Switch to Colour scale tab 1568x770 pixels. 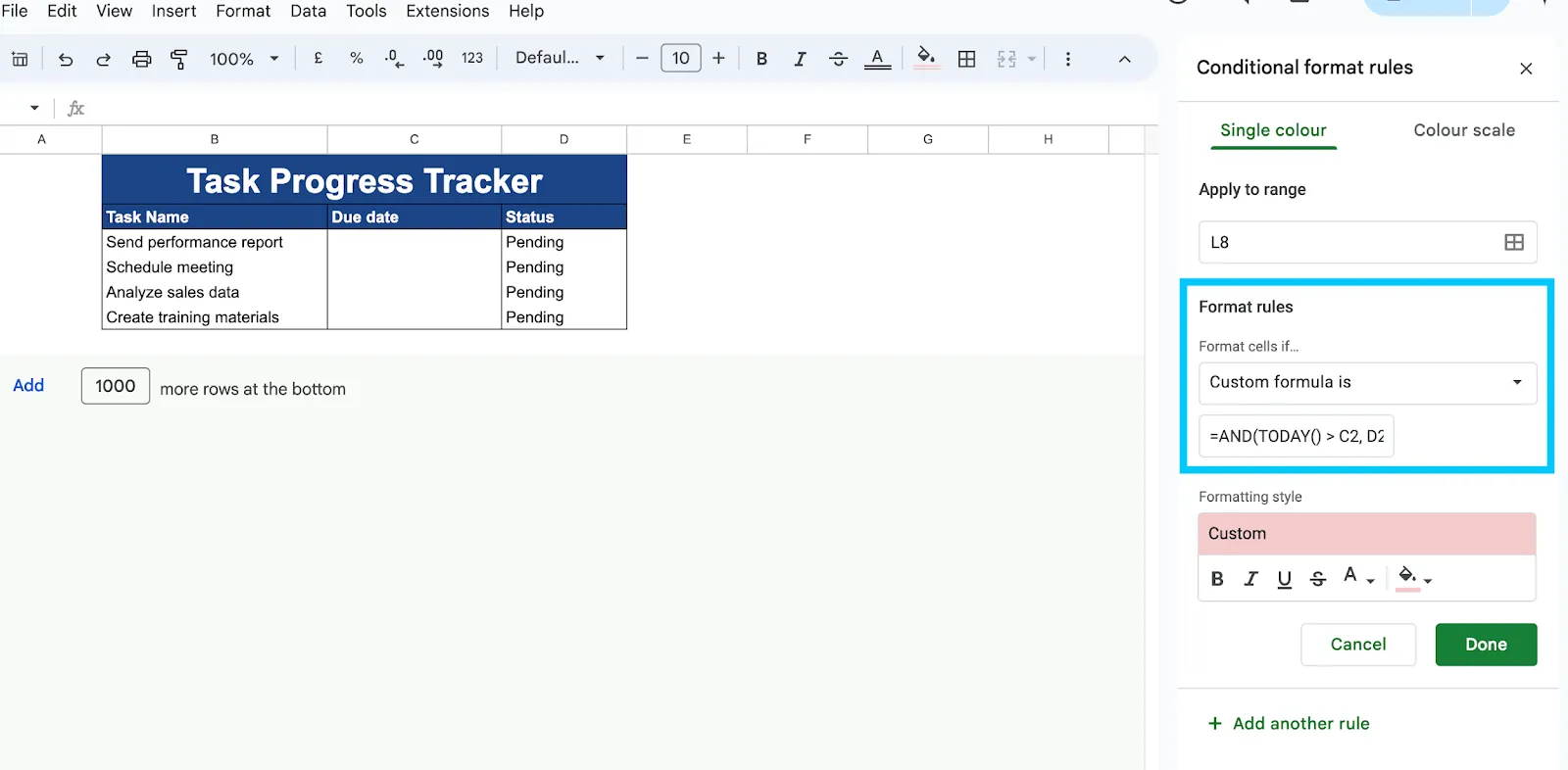(1464, 130)
